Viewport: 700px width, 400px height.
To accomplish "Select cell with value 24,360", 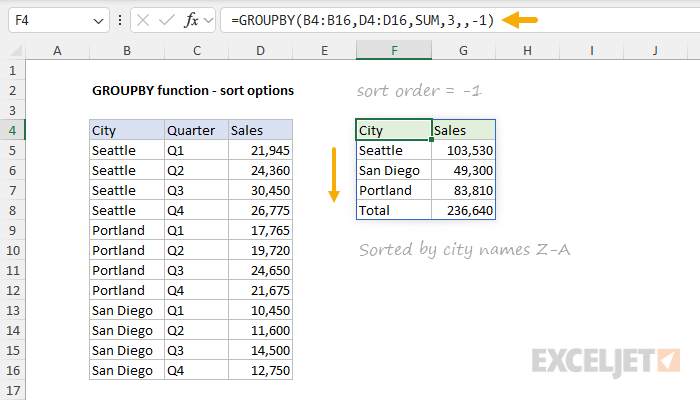I will [x=260, y=171].
